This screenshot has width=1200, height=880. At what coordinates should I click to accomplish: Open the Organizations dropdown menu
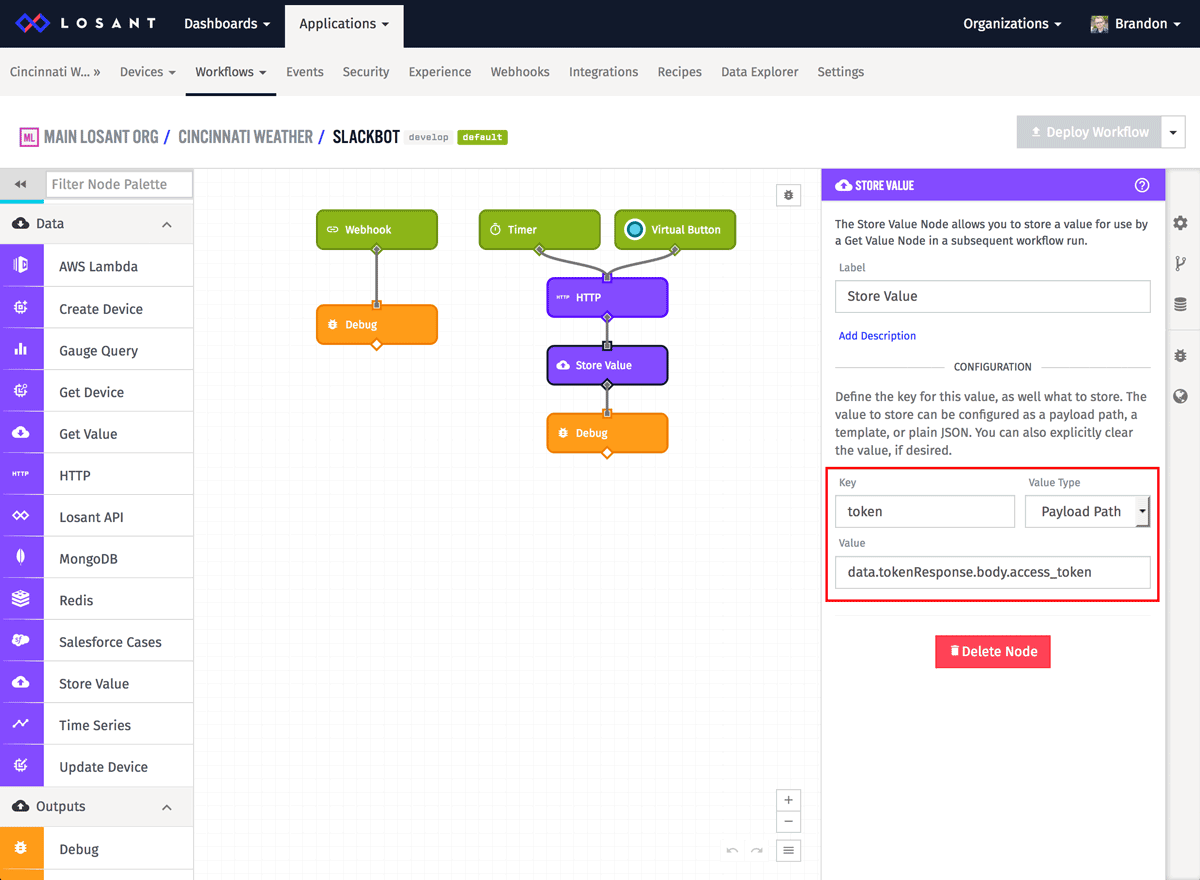(1012, 23)
